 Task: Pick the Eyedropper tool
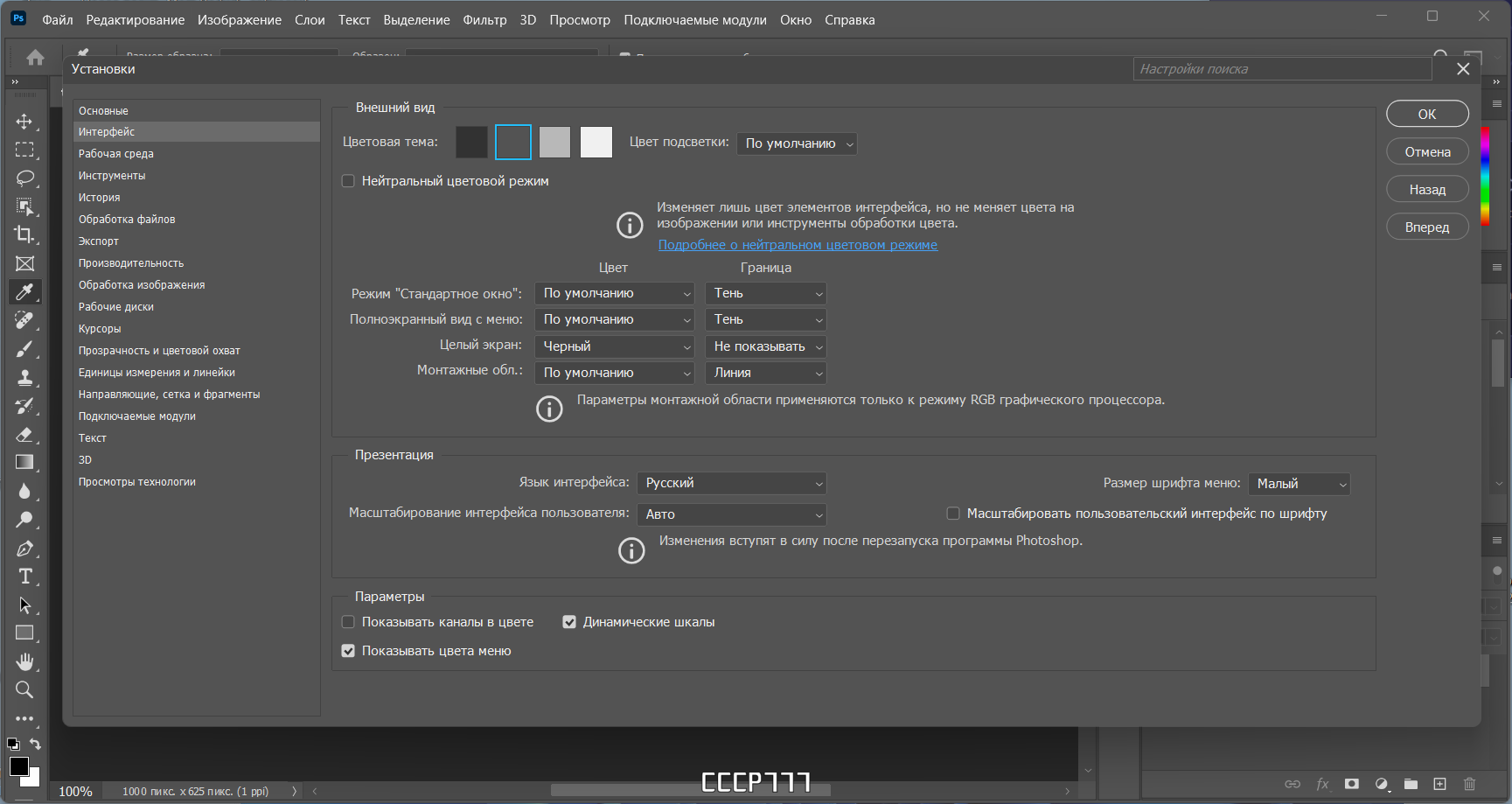point(24,292)
